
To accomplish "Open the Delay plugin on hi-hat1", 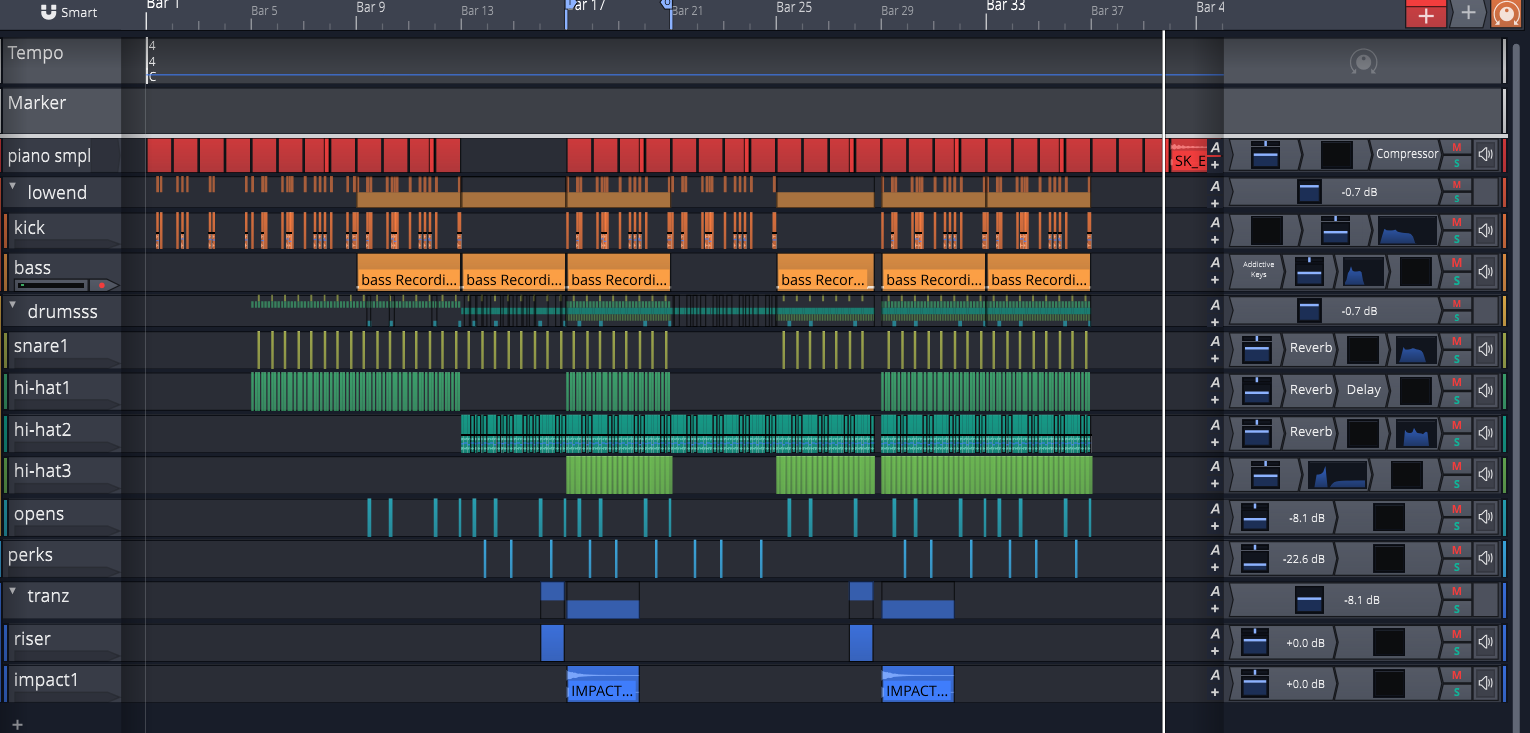I will pyautogui.click(x=1363, y=390).
